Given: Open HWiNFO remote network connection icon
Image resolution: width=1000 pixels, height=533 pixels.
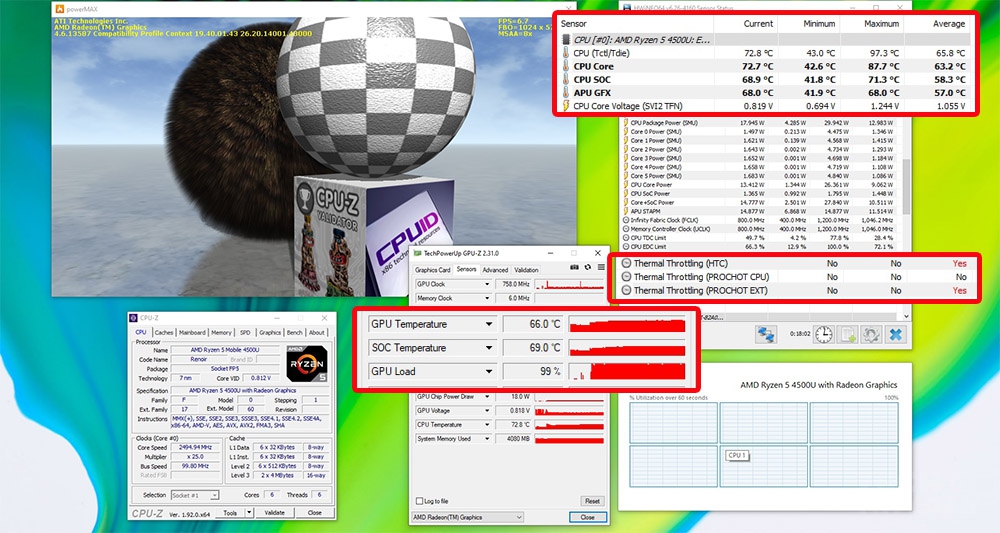Looking at the screenshot, I should pyautogui.click(x=766, y=334).
